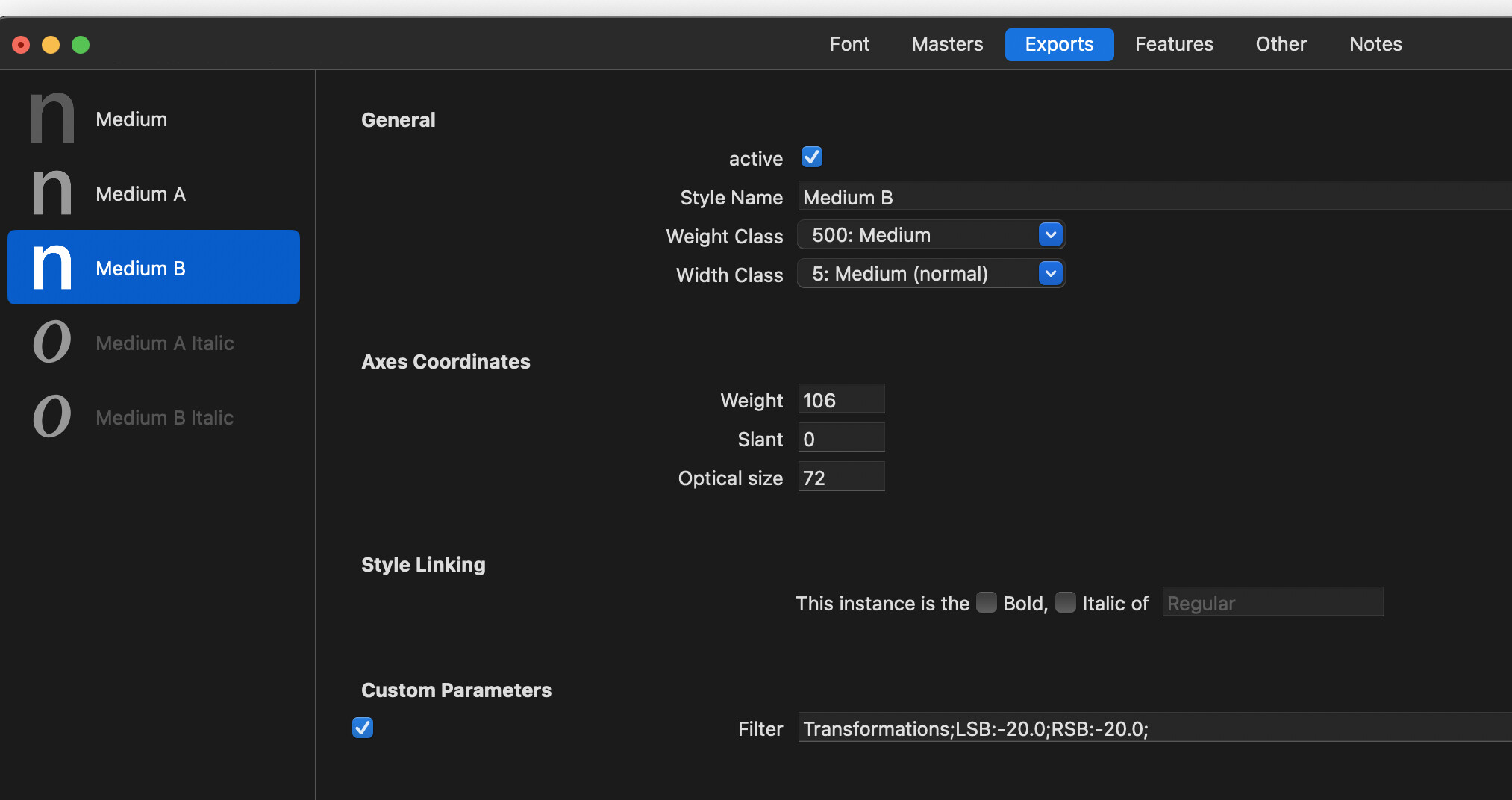
Task: Switch to the Features tab
Action: click(1173, 44)
